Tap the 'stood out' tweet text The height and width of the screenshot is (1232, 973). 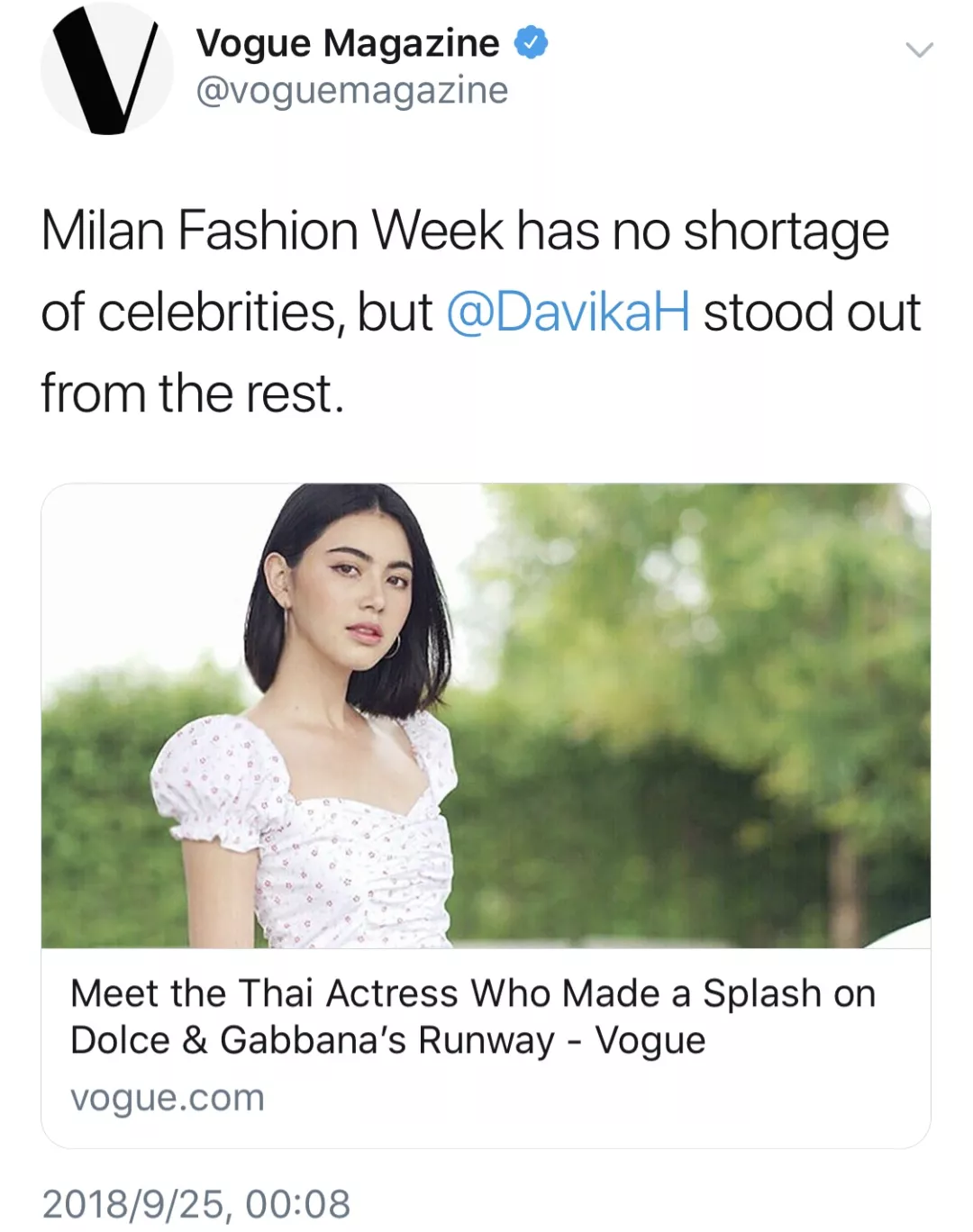click(x=811, y=313)
